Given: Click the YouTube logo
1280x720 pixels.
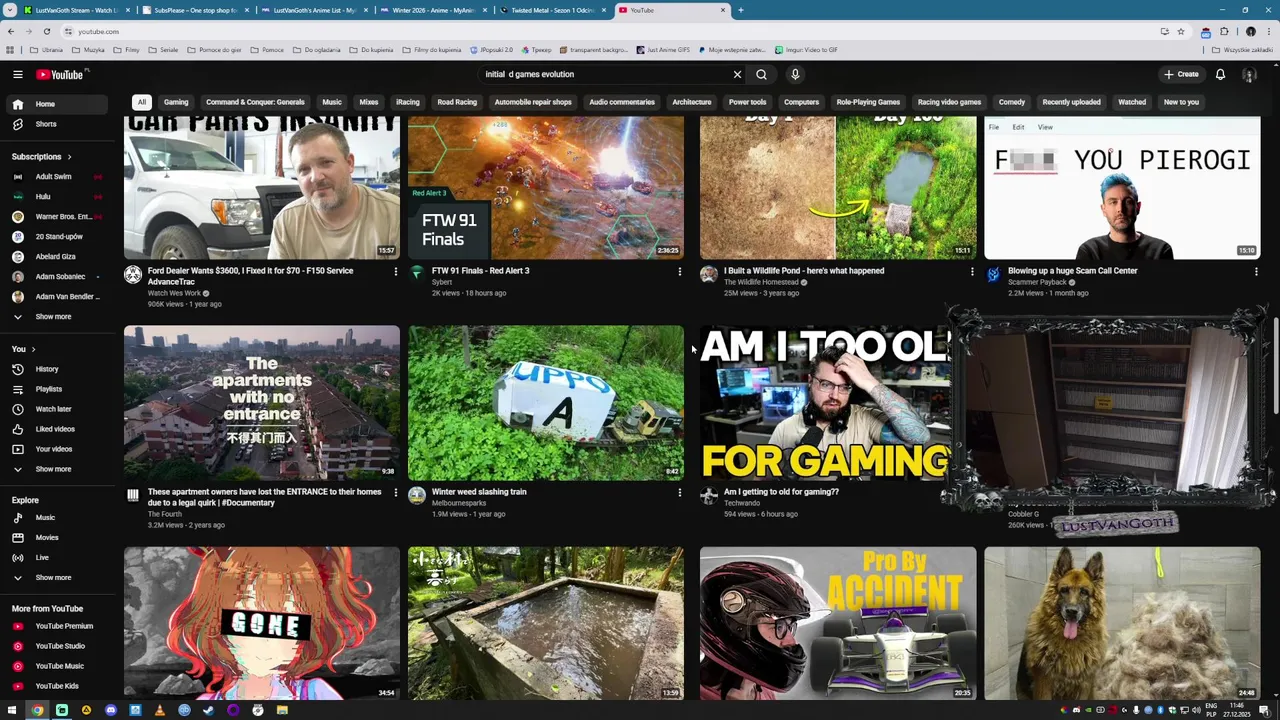Looking at the screenshot, I should point(60,74).
